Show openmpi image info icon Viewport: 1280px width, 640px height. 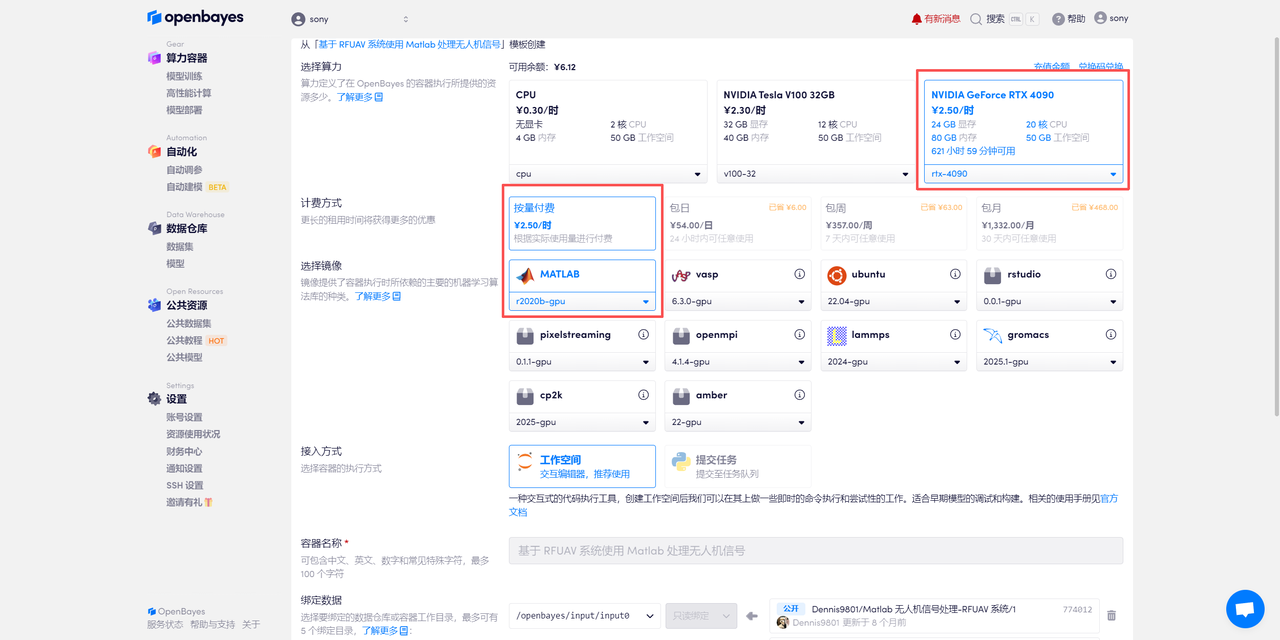pyautogui.click(x=799, y=335)
